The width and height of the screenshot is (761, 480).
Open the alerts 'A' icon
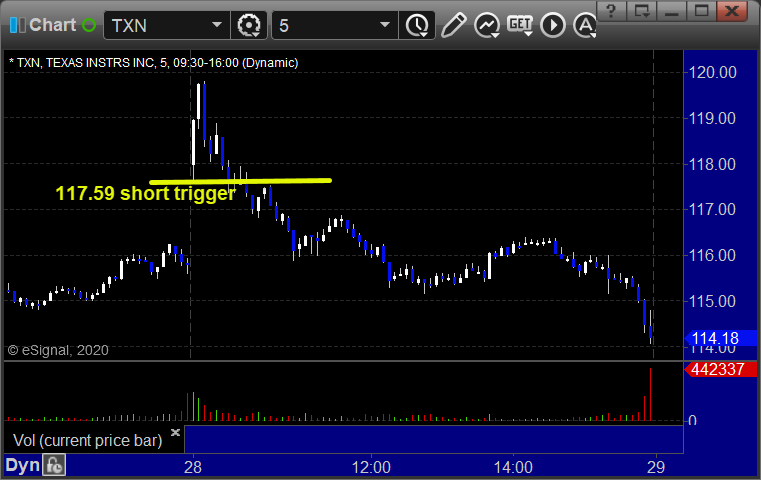coord(585,25)
